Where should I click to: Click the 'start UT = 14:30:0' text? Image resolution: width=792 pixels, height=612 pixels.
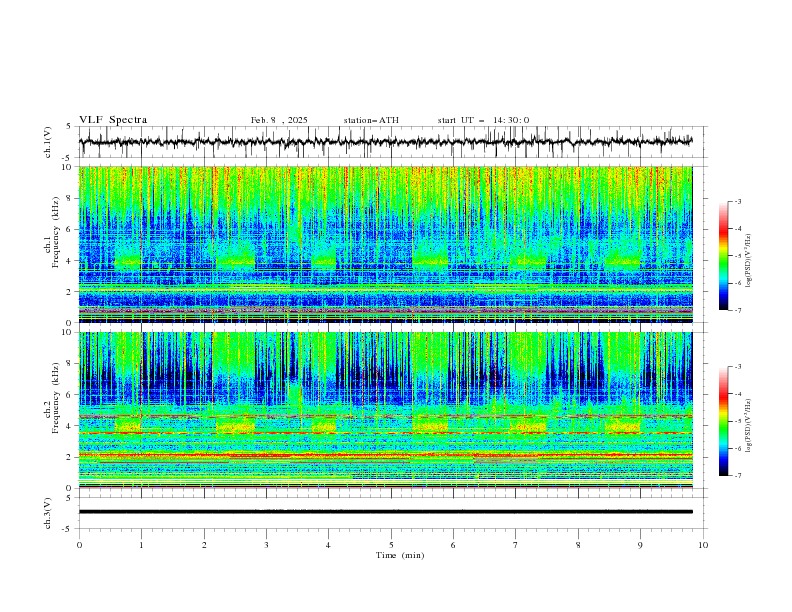point(483,120)
